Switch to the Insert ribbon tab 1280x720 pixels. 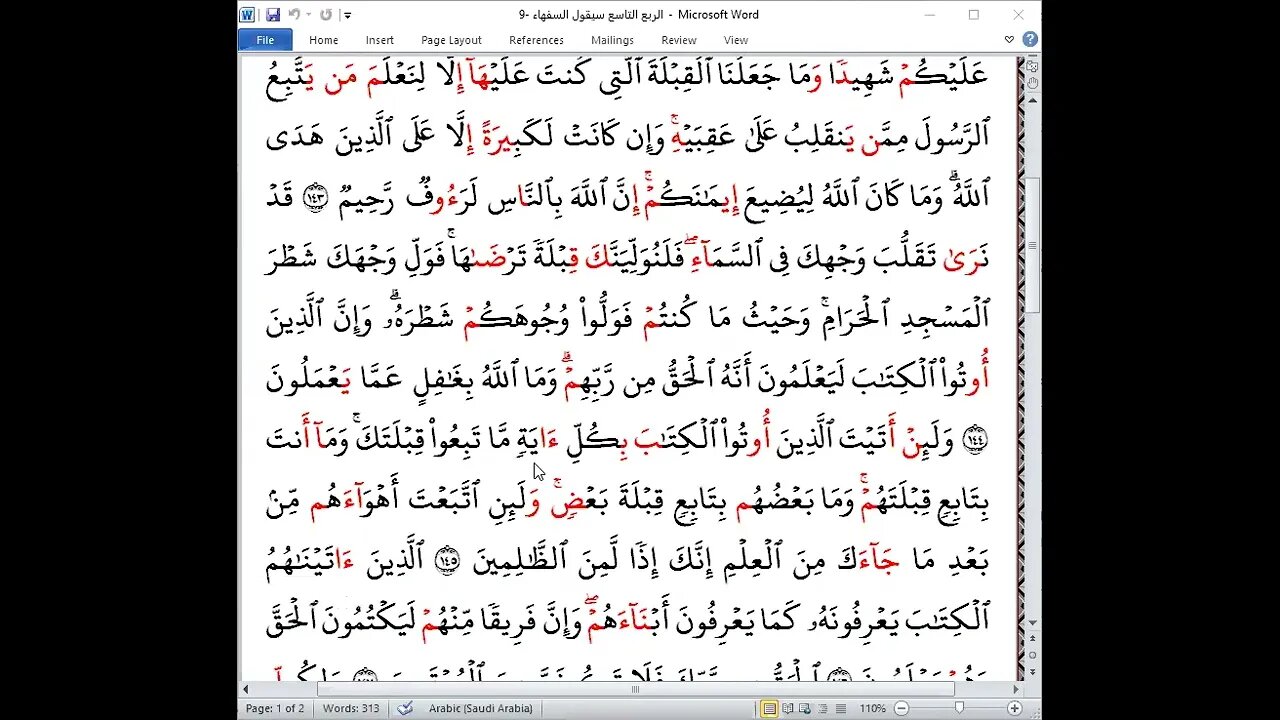(379, 40)
